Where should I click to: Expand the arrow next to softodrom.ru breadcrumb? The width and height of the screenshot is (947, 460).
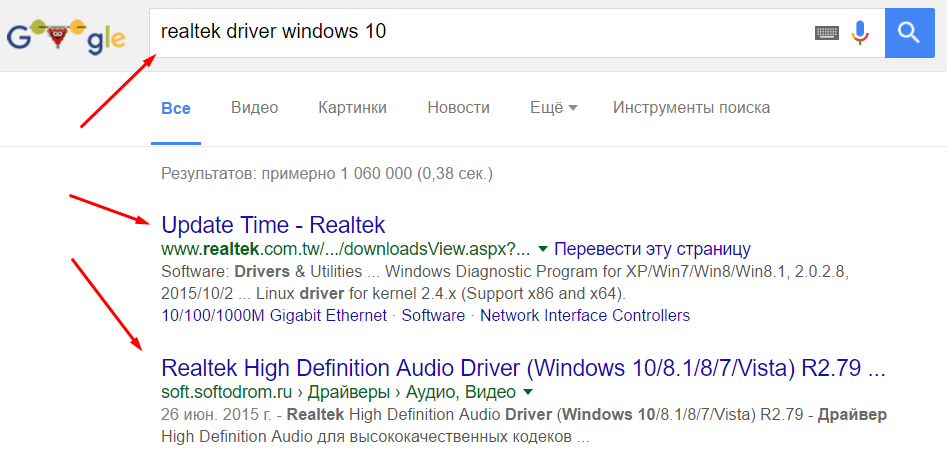click(528, 392)
